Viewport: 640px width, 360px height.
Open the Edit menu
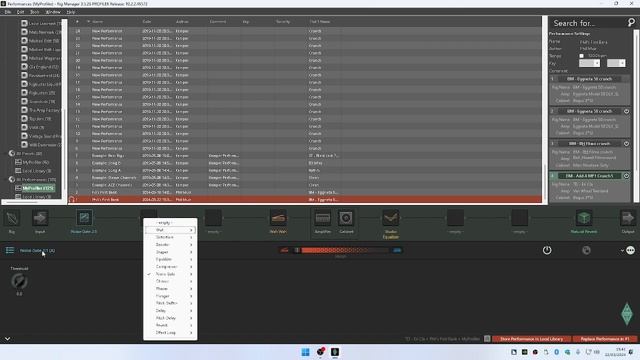click(x=20, y=12)
